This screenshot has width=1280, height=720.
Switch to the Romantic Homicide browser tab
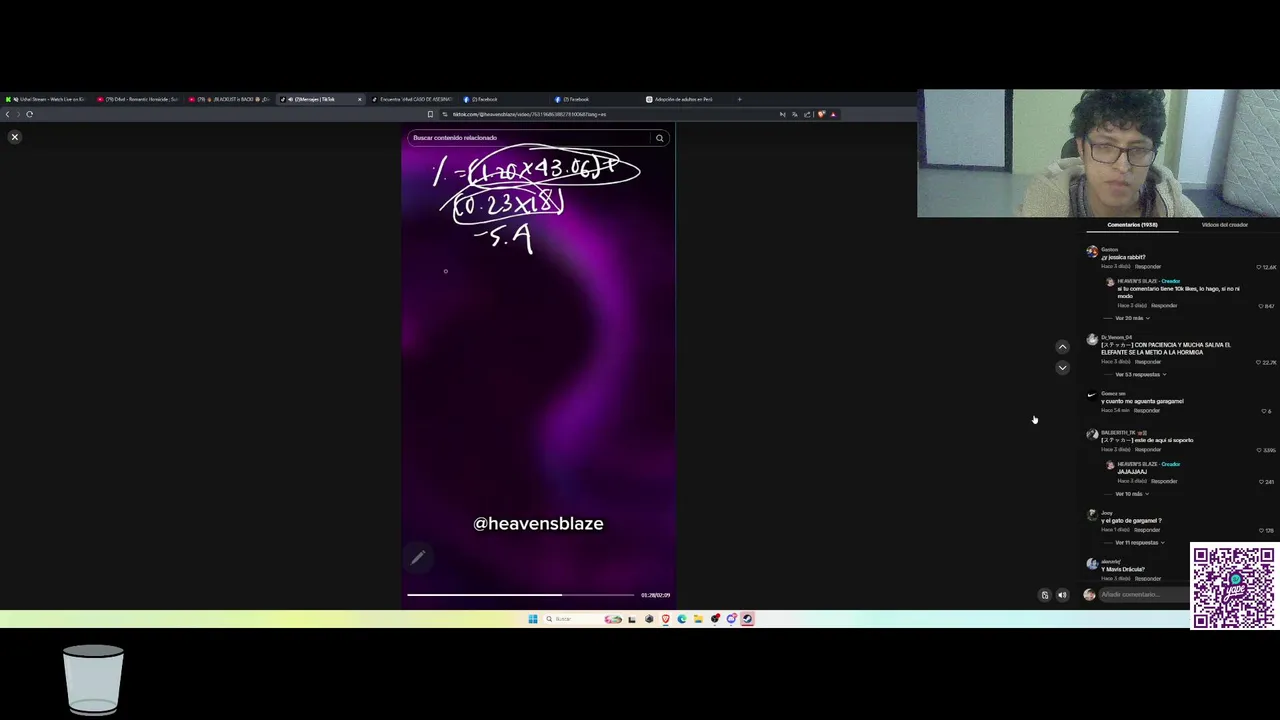pos(137,99)
